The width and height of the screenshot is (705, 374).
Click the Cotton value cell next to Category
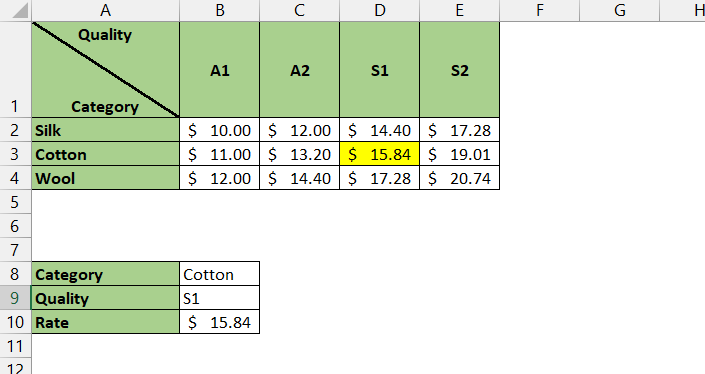219,274
